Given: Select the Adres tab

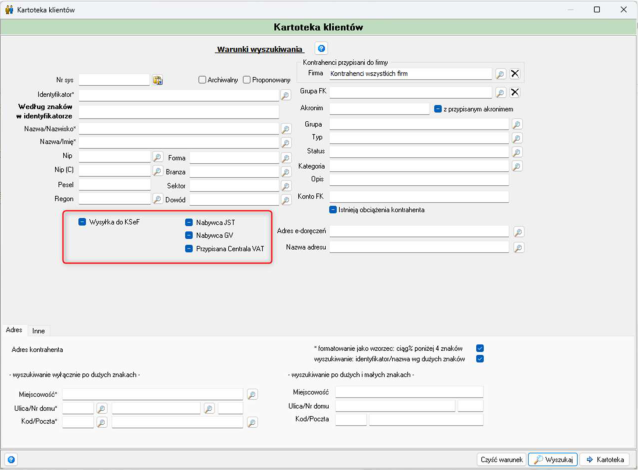Looking at the screenshot, I should (x=14, y=330).
